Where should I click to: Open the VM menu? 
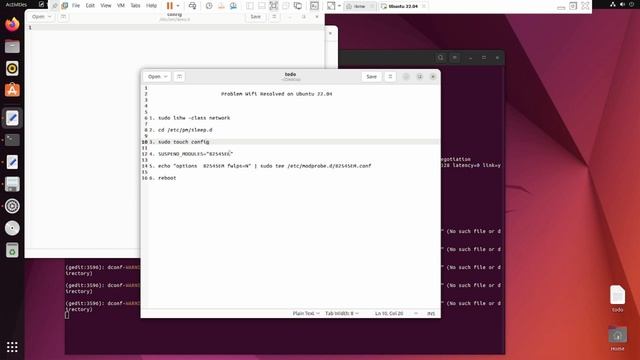click(121, 6)
